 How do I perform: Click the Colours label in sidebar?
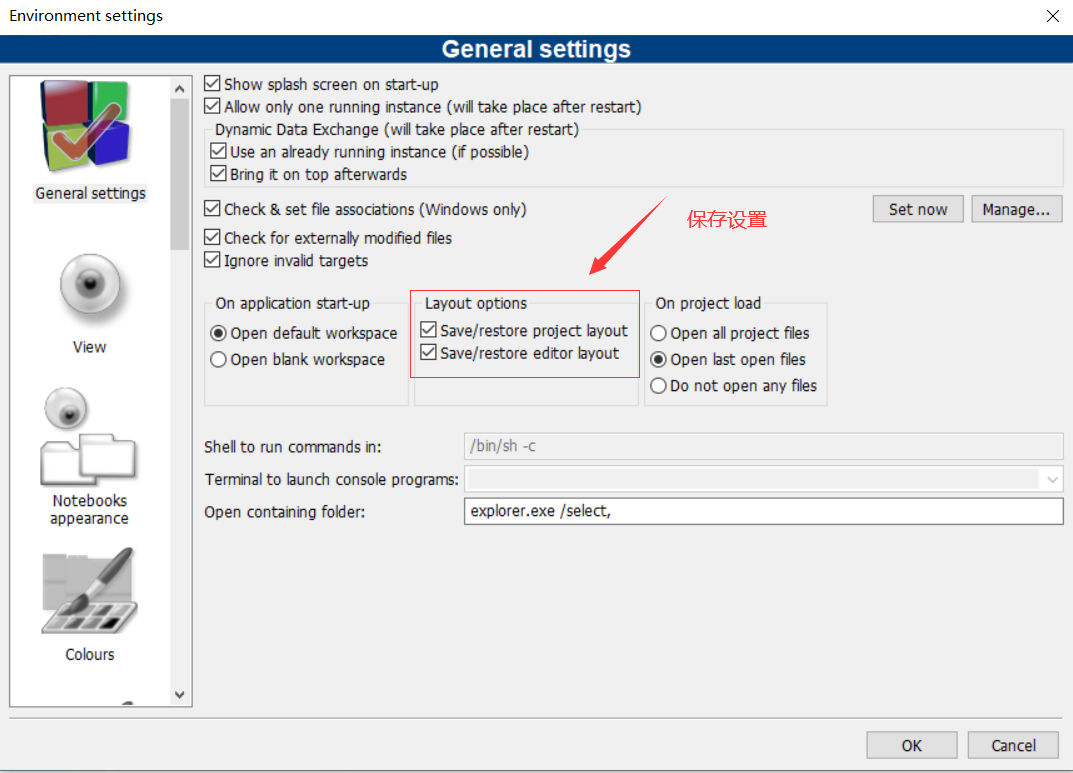(90, 655)
